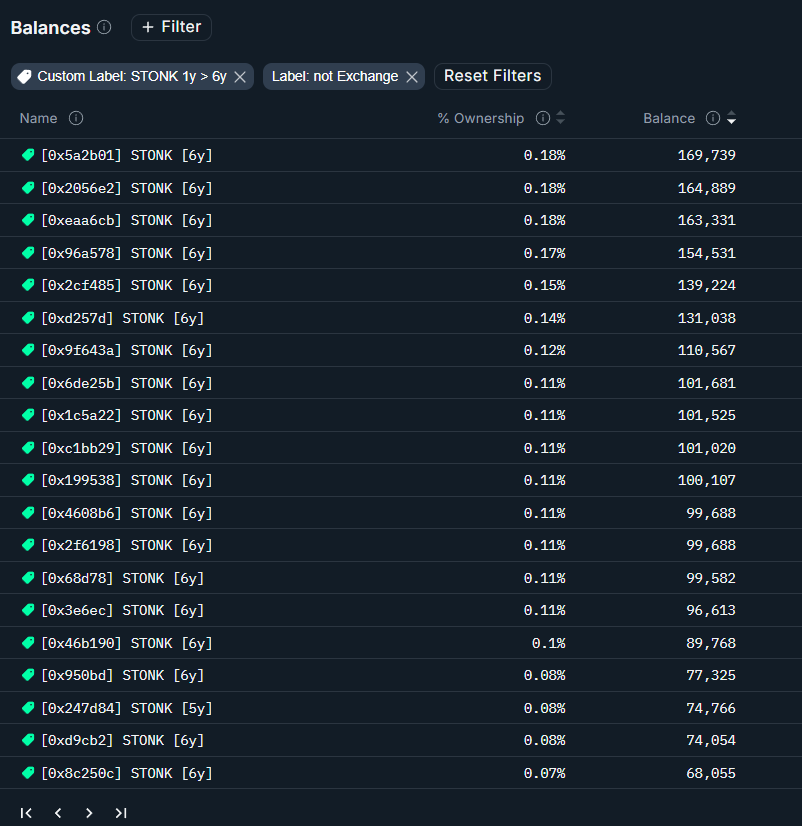The image size is (802, 826).
Task: Click the tag icon of 0x199538 row
Action: point(28,480)
